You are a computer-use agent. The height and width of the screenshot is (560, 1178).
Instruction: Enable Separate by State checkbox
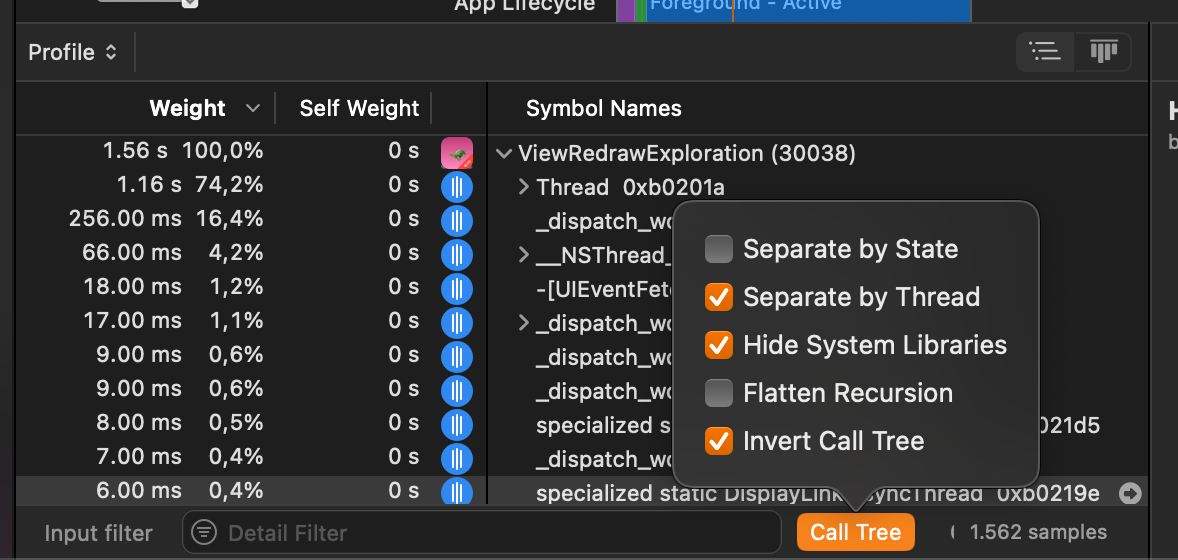pyautogui.click(x=719, y=249)
